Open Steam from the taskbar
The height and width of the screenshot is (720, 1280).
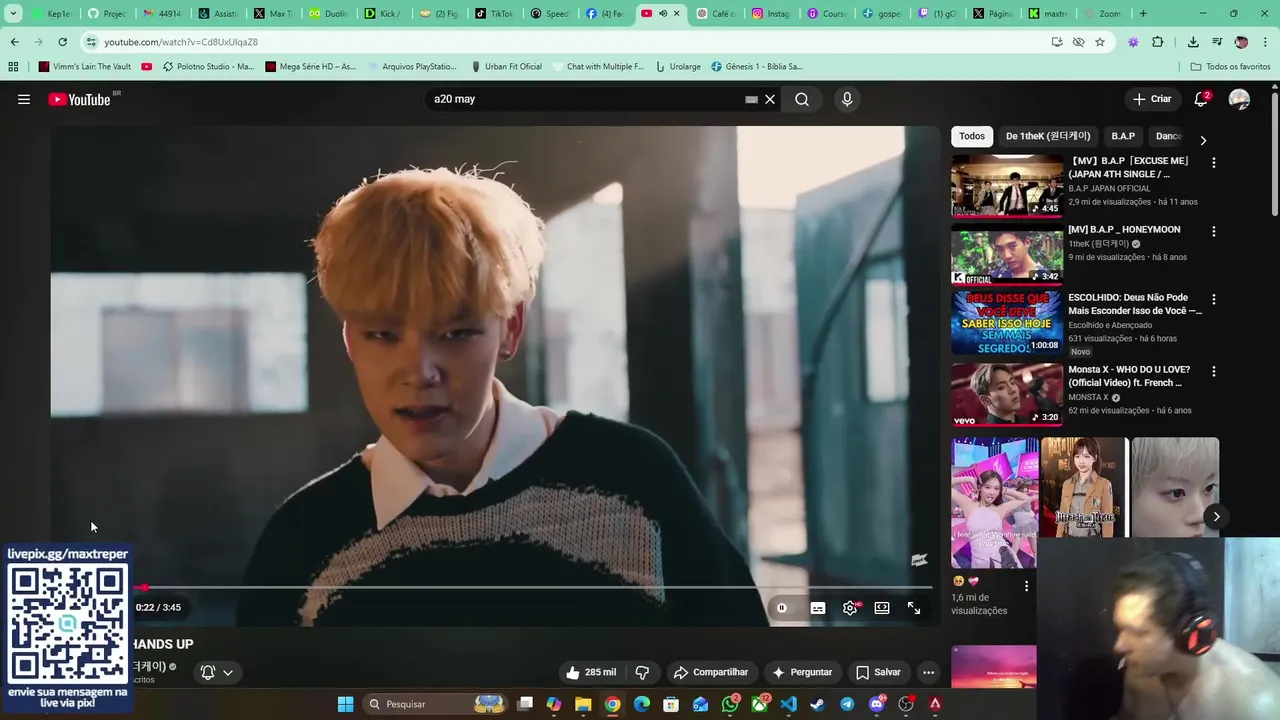(817, 704)
